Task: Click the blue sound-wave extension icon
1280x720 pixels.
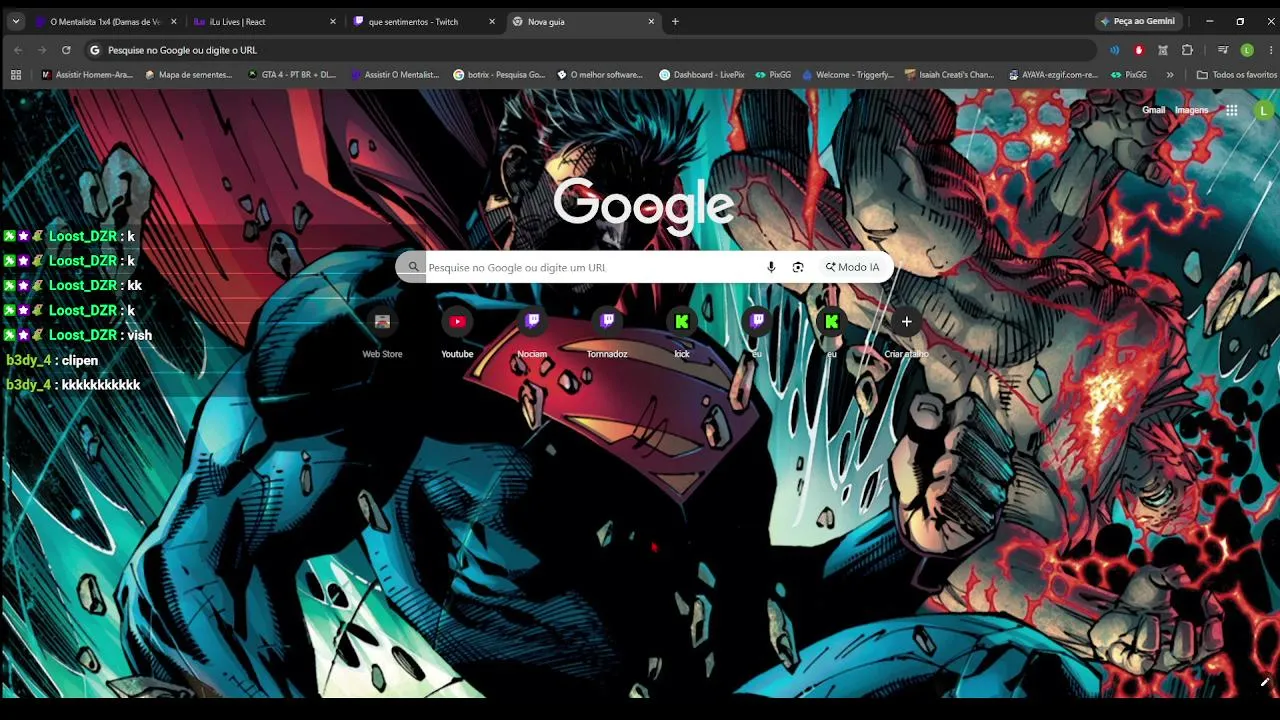Action: pos(1115,50)
